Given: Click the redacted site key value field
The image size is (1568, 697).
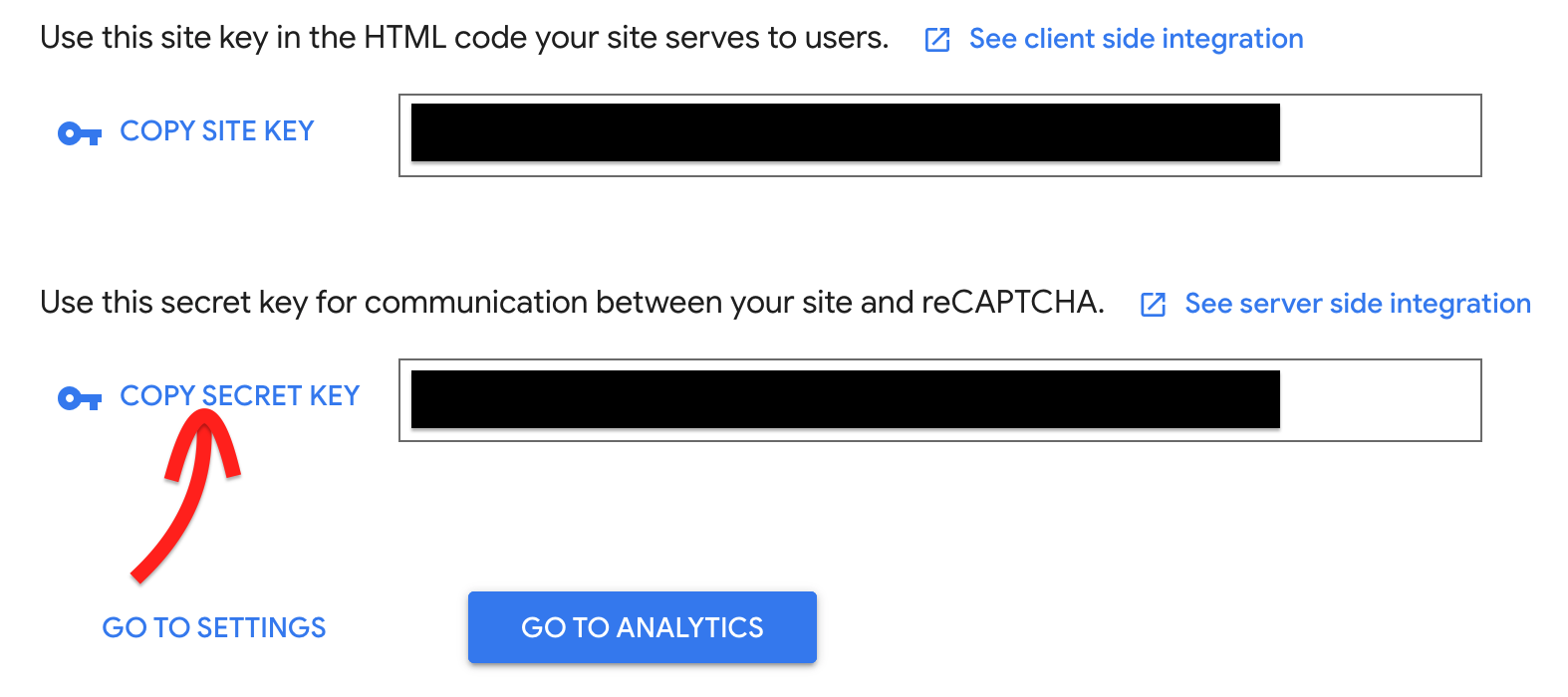Looking at the screenshot, I should click(845, 130).
